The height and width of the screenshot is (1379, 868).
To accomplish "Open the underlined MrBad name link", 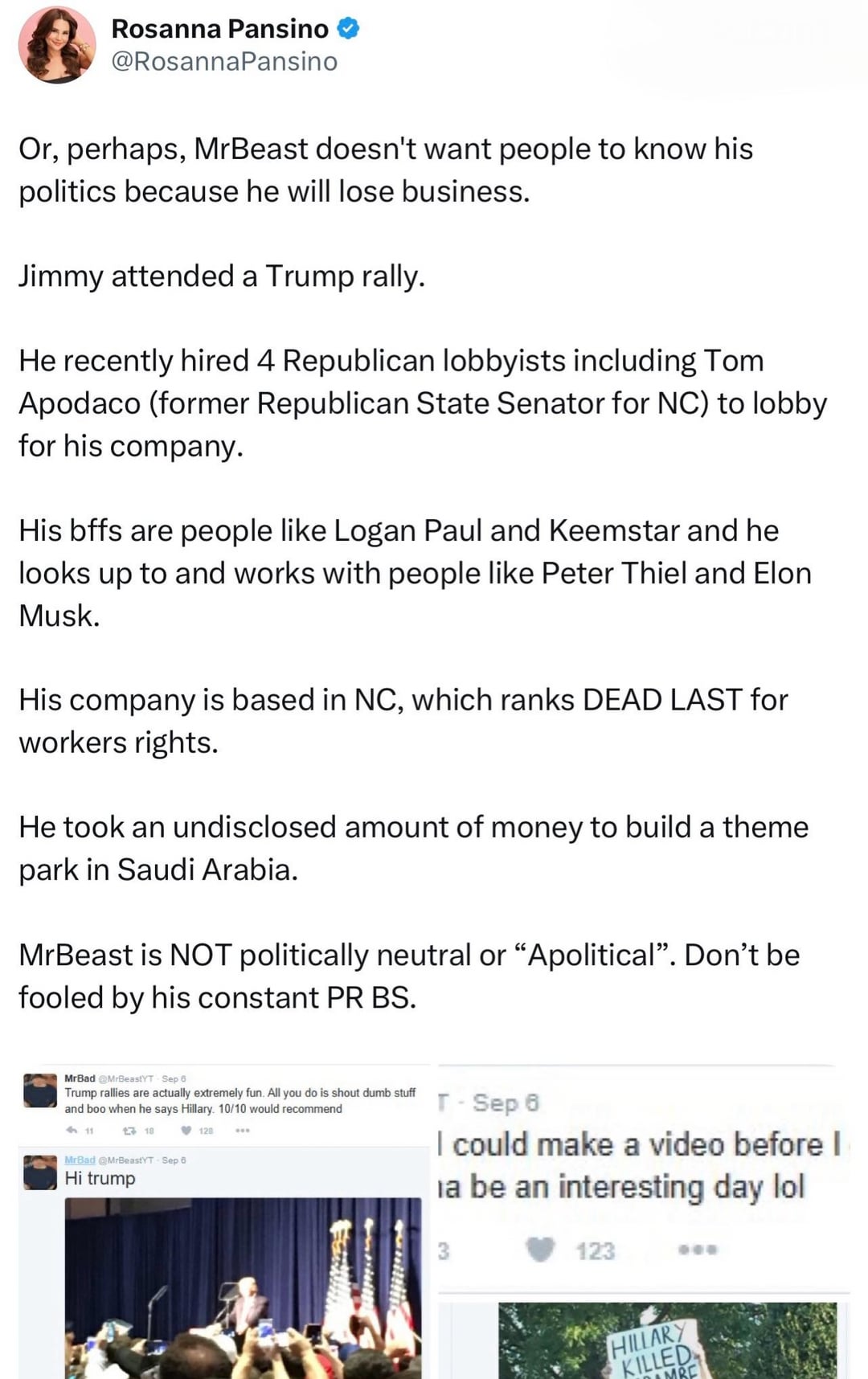I will pyautogui.click(x=80, y=1160).
